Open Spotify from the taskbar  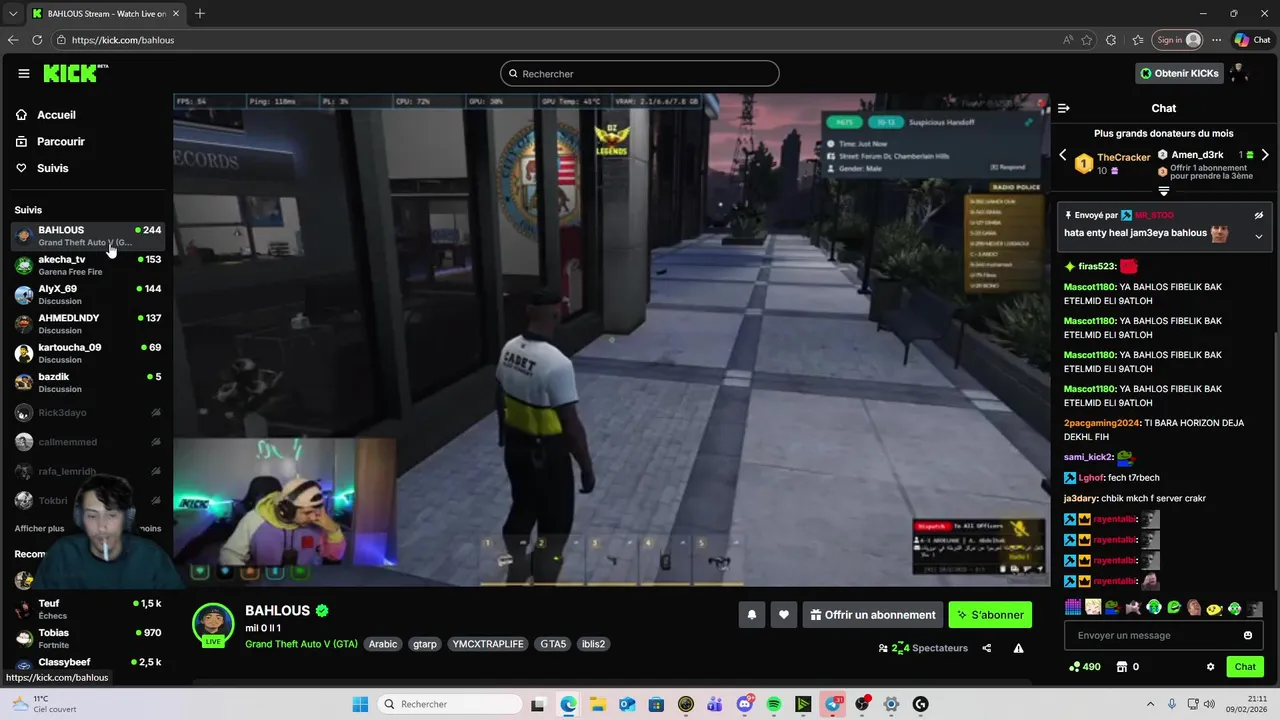(x=774, y=704)
